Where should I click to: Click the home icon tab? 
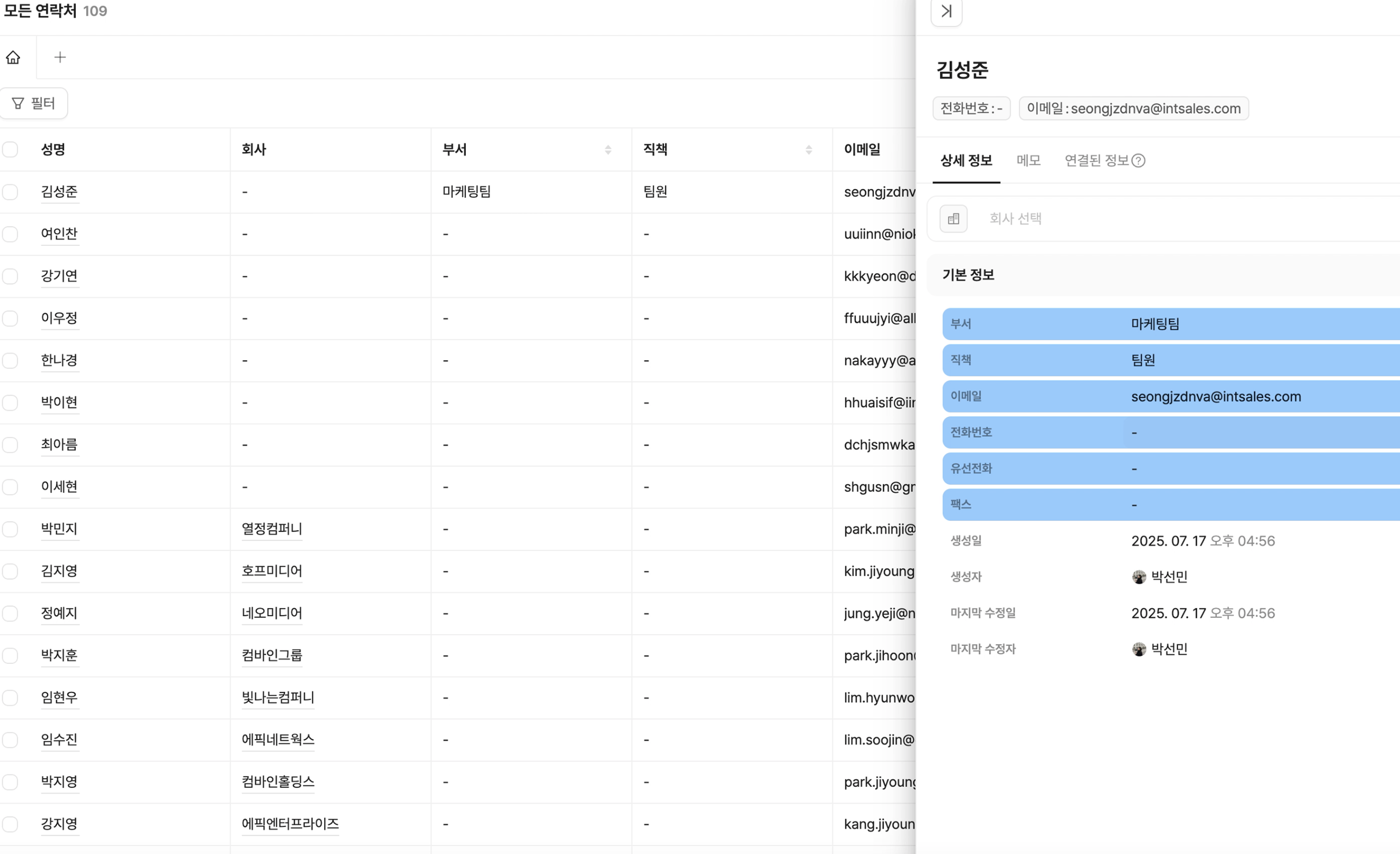[13, 57]
